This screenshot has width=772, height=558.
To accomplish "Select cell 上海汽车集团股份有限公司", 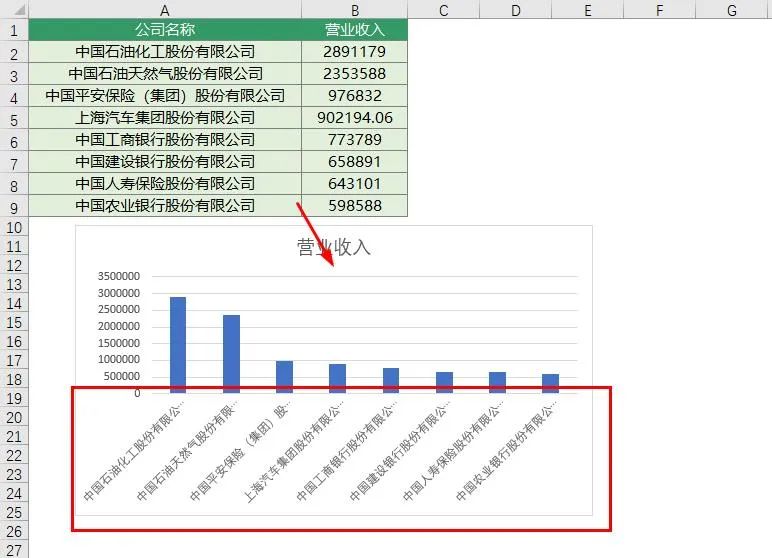I will (x=165, y=118).
